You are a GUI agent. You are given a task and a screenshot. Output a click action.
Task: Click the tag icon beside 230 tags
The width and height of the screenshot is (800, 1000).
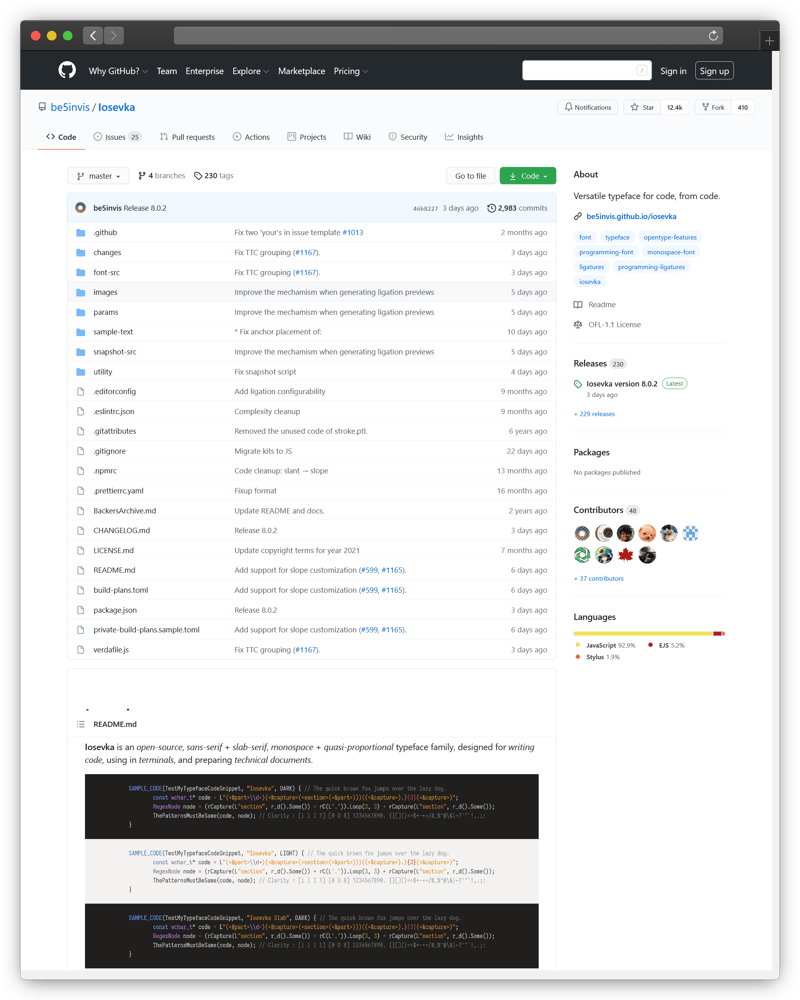(198, 176)
